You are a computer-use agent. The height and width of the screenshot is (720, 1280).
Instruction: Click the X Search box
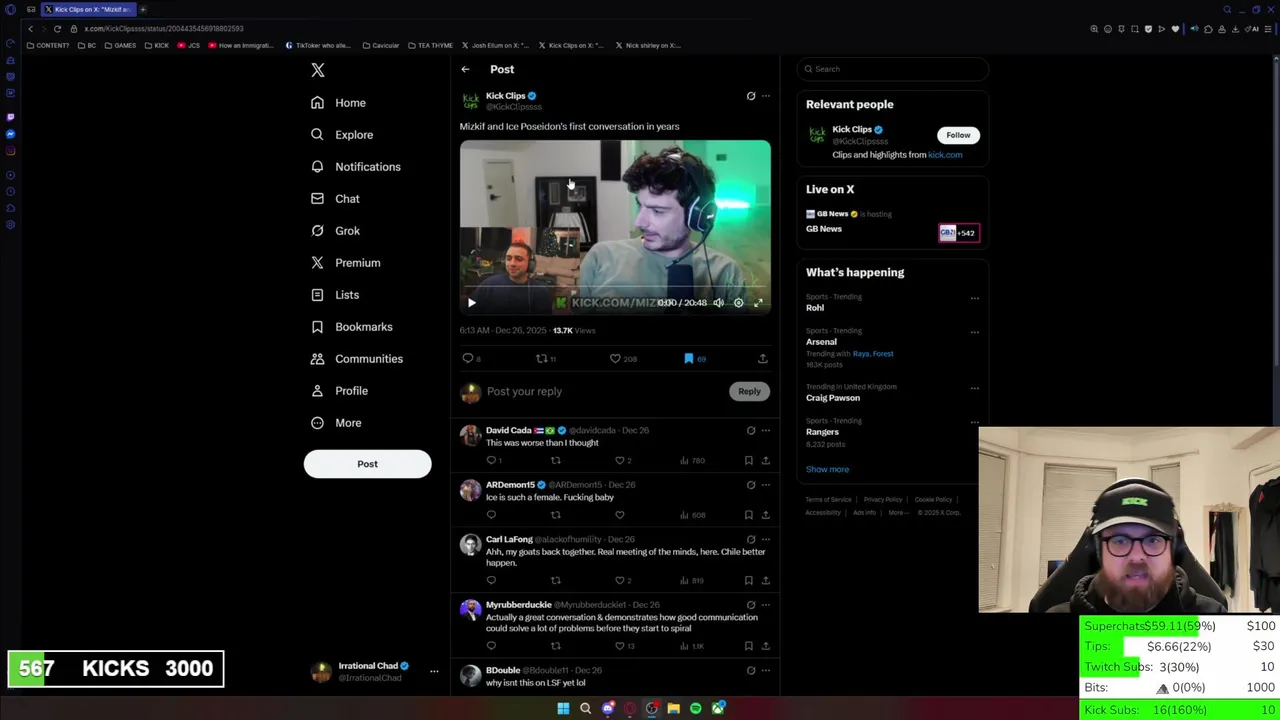893,69
